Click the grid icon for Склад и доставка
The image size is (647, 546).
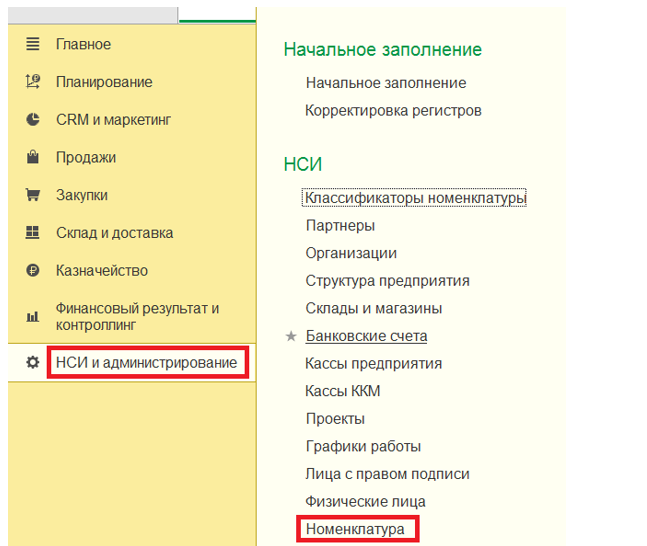click(x=33, y=233)
